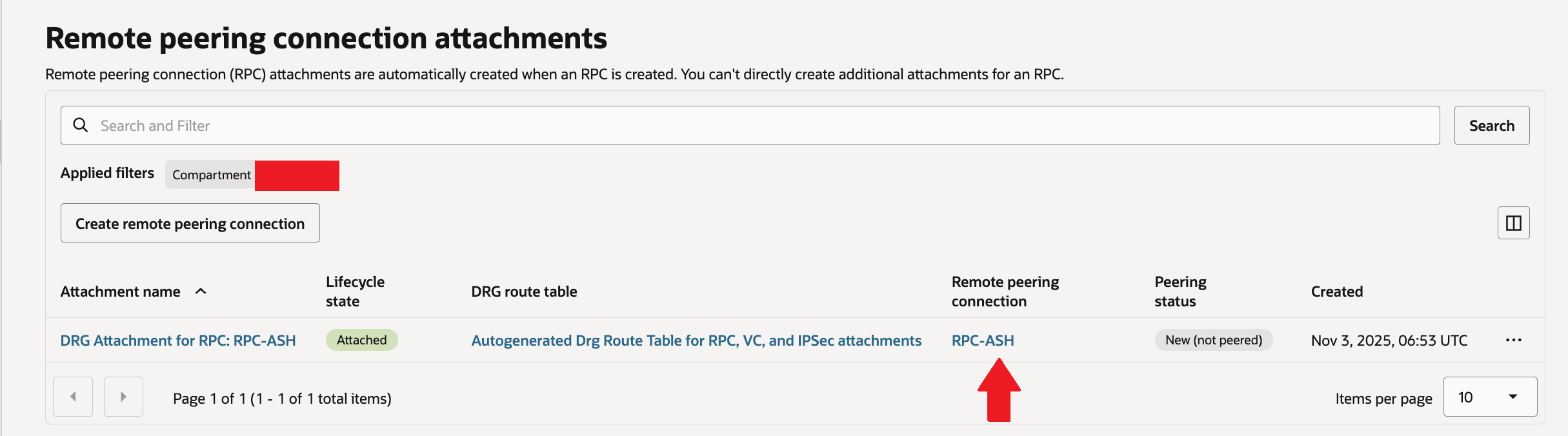
Task: Go to the previous page arrow
Action: 73,397
